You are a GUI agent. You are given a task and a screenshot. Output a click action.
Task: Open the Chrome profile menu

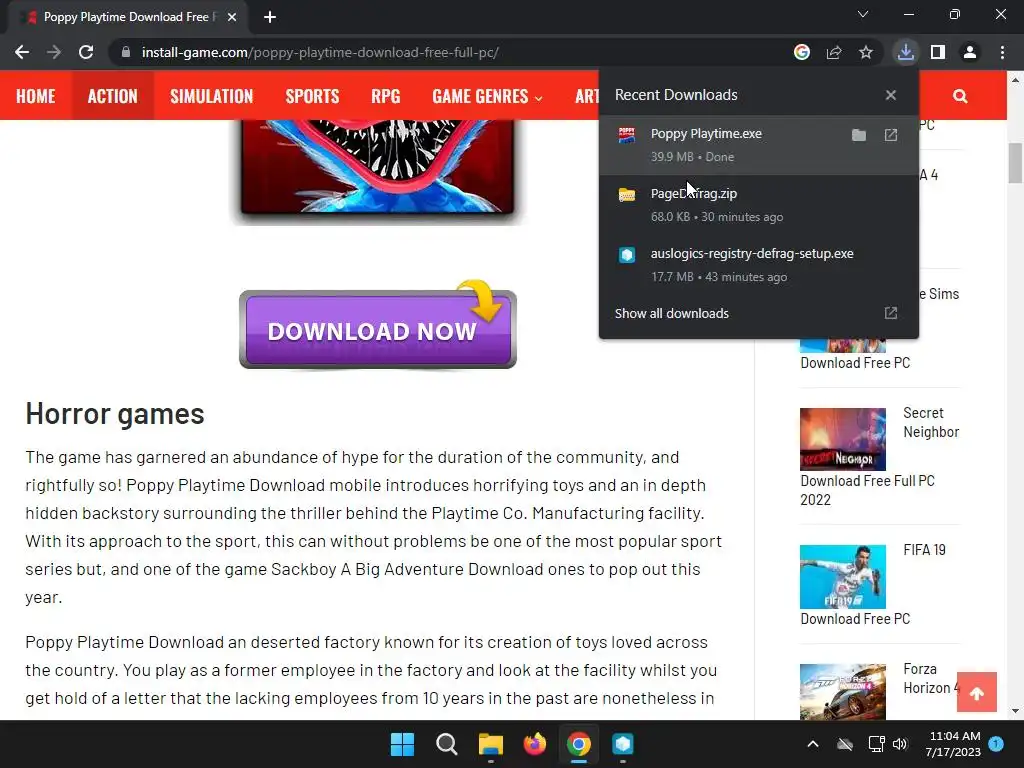970,52
